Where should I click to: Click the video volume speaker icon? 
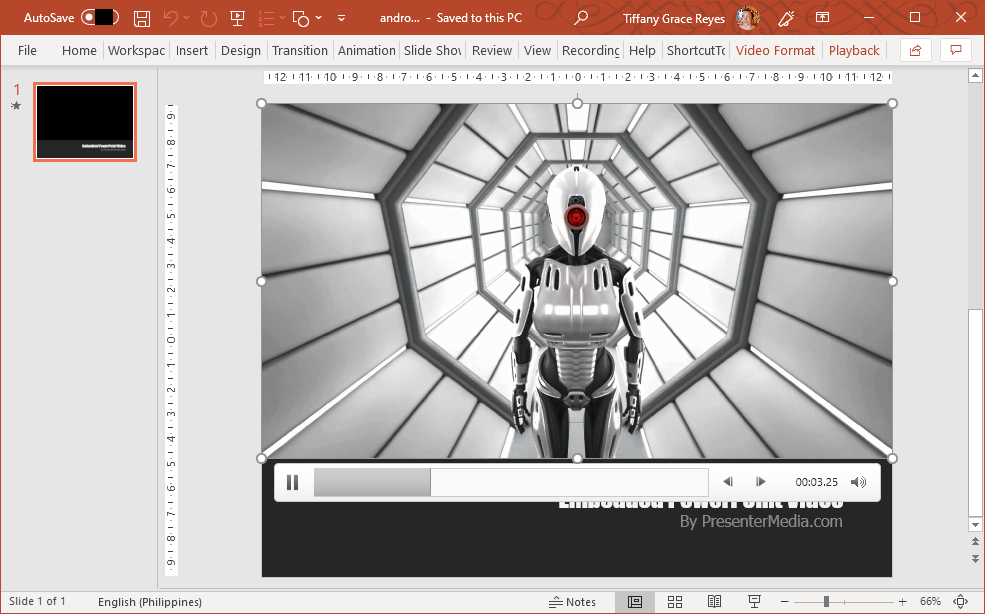(858, 483)
